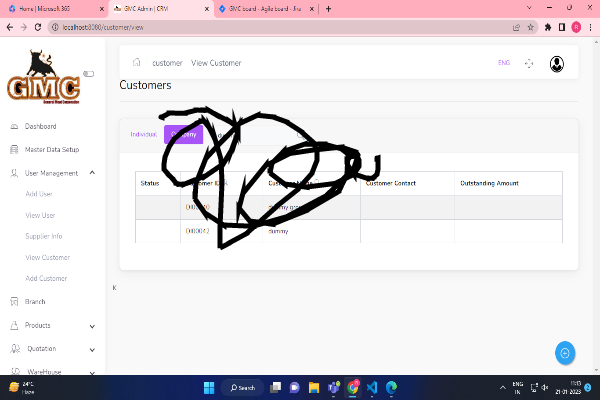
Task: Click the Branch icon in sidebar
Action: [x=13, y=301]
